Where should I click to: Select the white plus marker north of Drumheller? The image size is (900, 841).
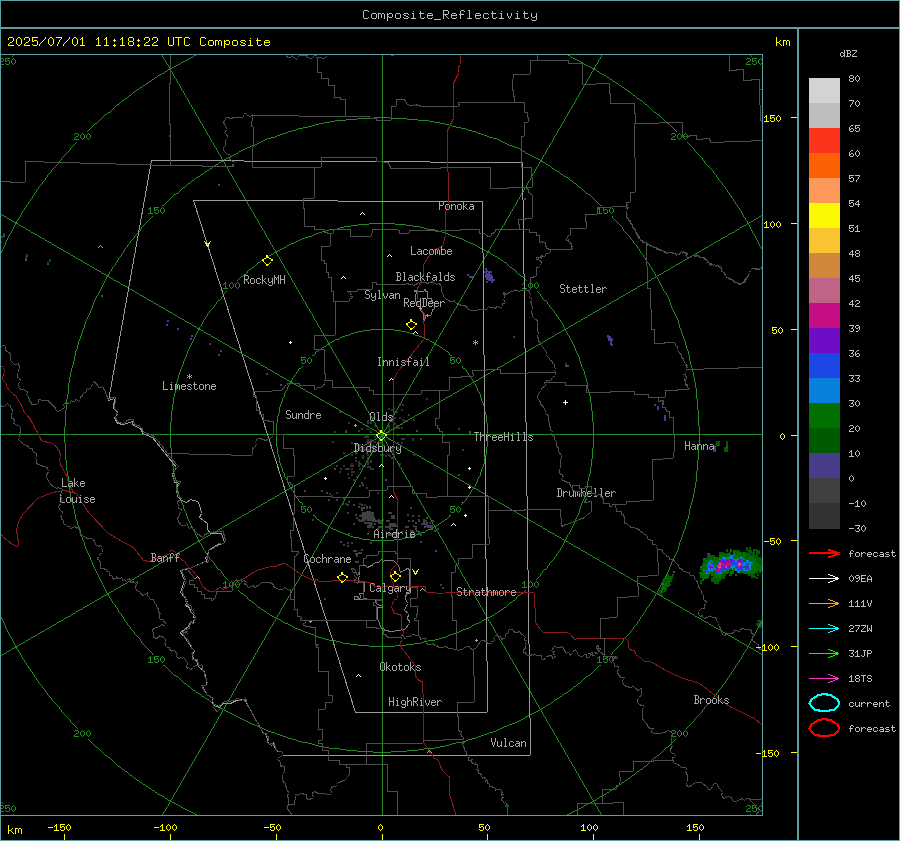point(565,402)
